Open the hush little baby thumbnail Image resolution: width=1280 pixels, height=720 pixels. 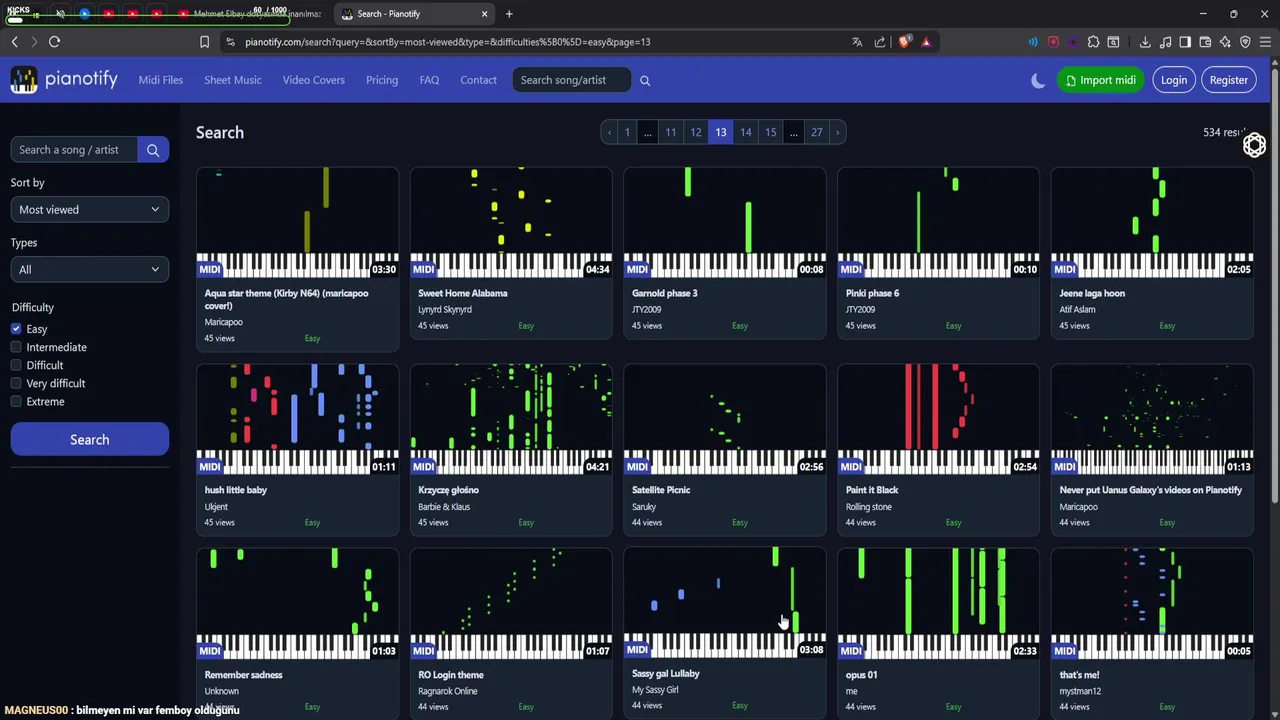point(297,420)
